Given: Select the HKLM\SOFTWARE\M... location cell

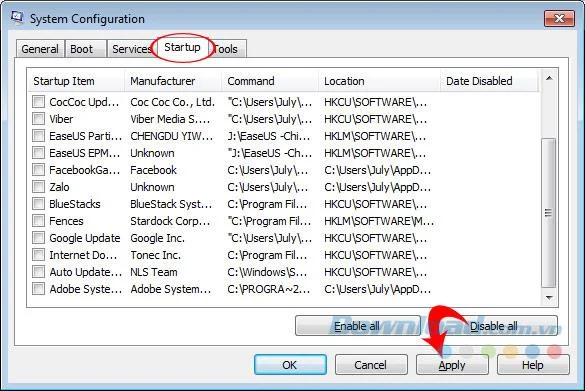Looking at the screenshot, I should tap(379, 221).
